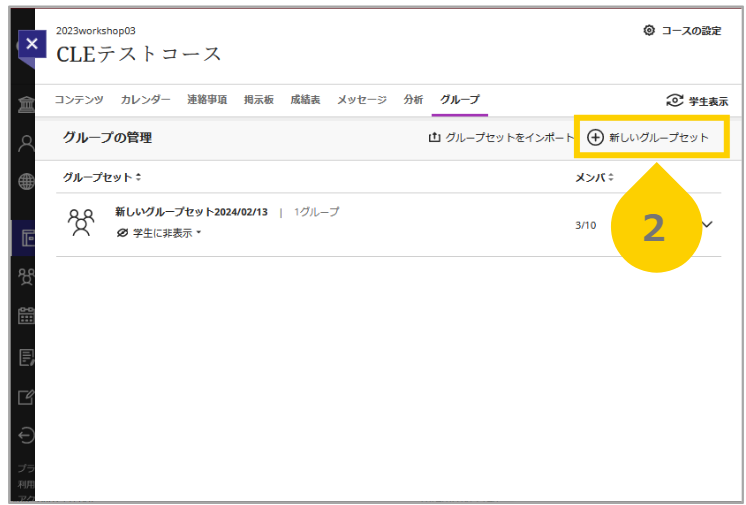Screen dimensions: 746x505
Task: Click the globe activity icon in sidebar
Action: click(26, 181)
